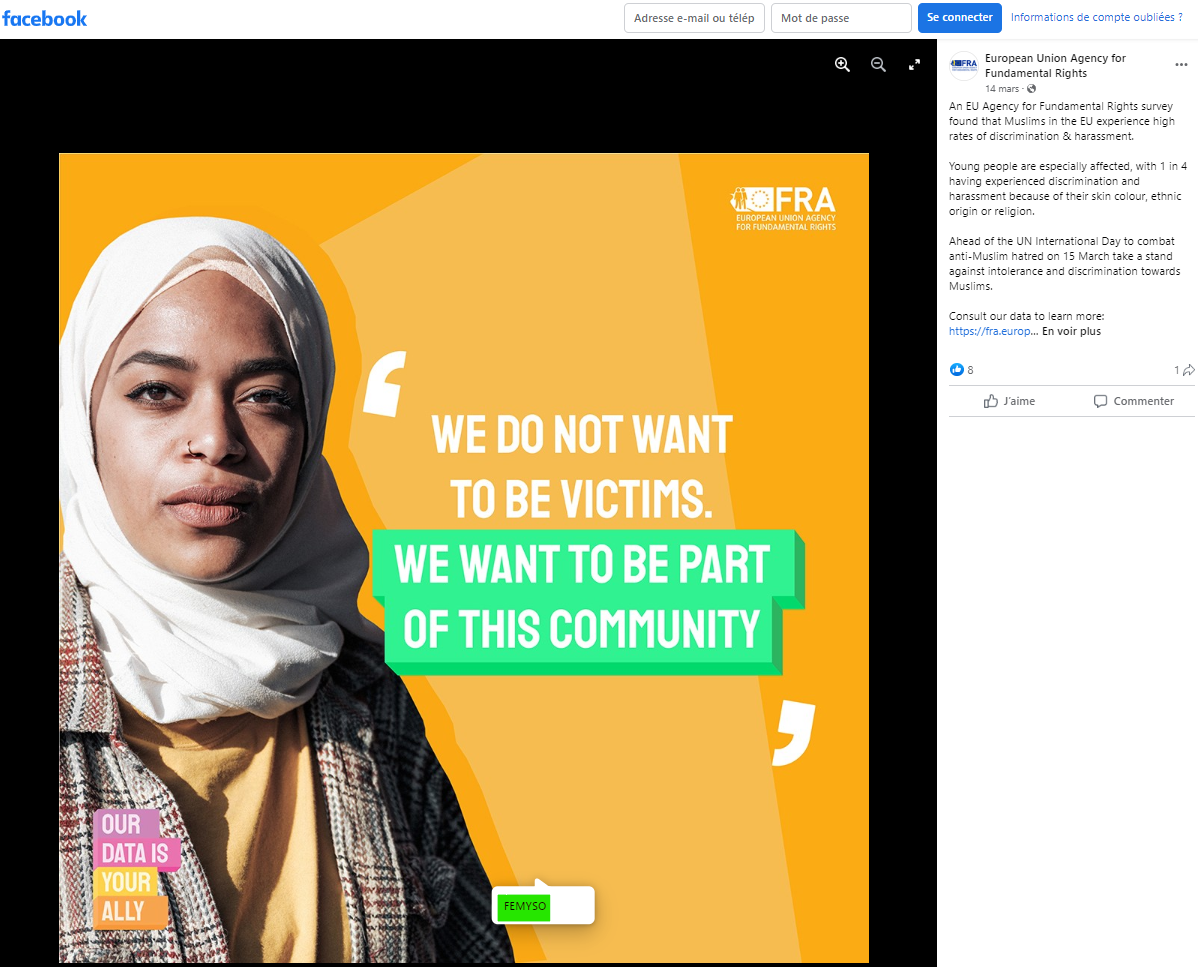Select the paragraph starting 'Ahead of the UN International Day'
The image size is (1198, 967).
coord(1064,264)
